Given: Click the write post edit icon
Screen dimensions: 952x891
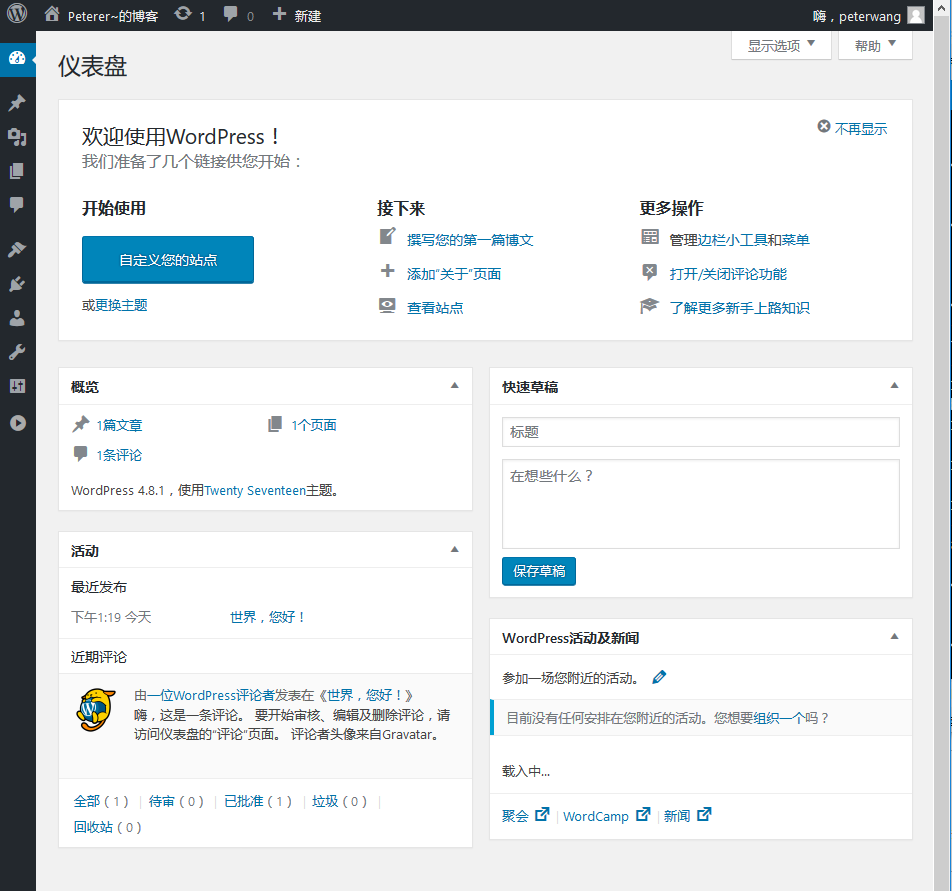Looking at the screenshot, I should point(387,236).
